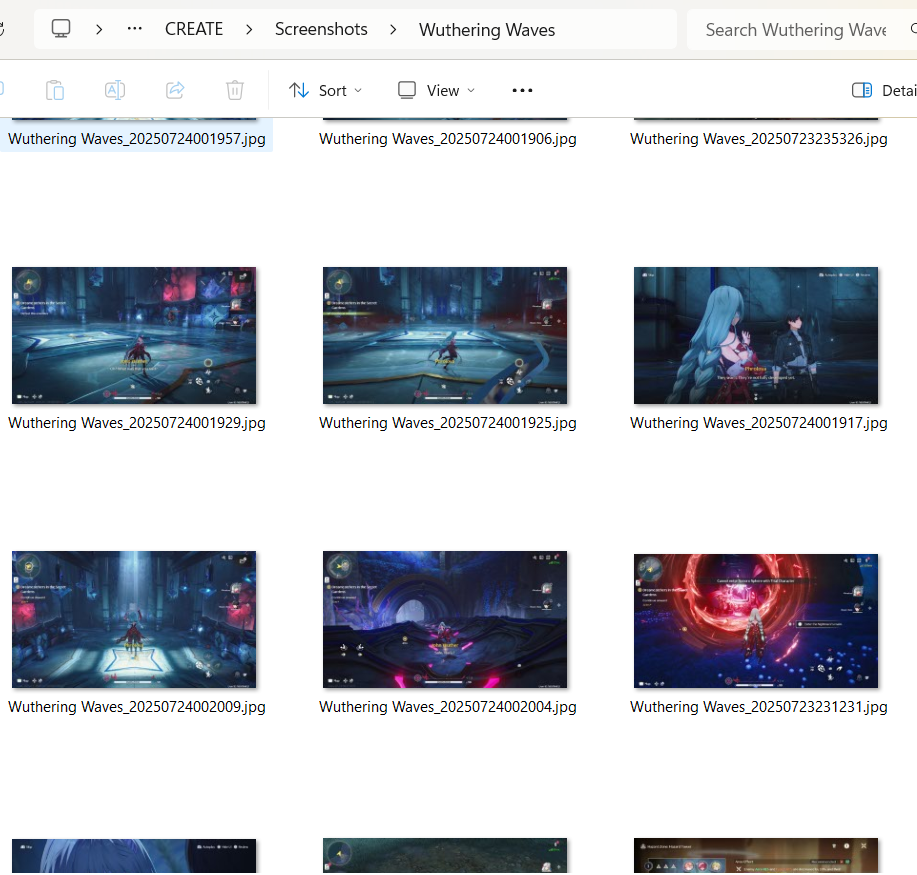The width and height of the screenshot is (917, 875).
Task: Open the See more toolbar options
Action: 522,90
